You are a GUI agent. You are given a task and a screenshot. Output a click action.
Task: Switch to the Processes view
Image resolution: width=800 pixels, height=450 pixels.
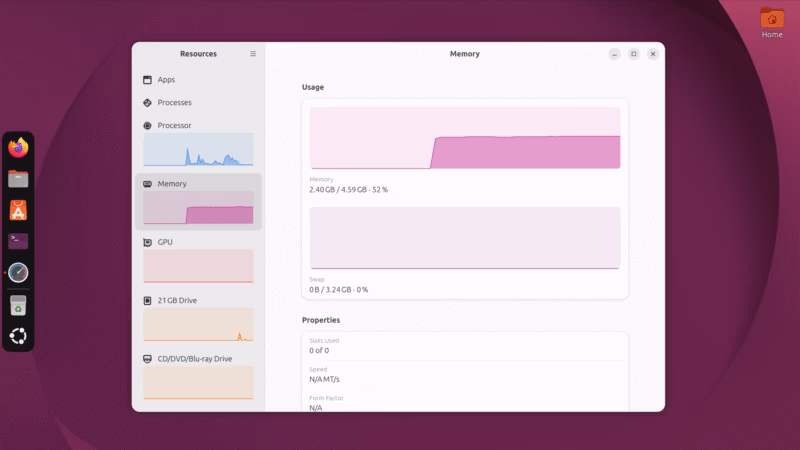(198, 103)
